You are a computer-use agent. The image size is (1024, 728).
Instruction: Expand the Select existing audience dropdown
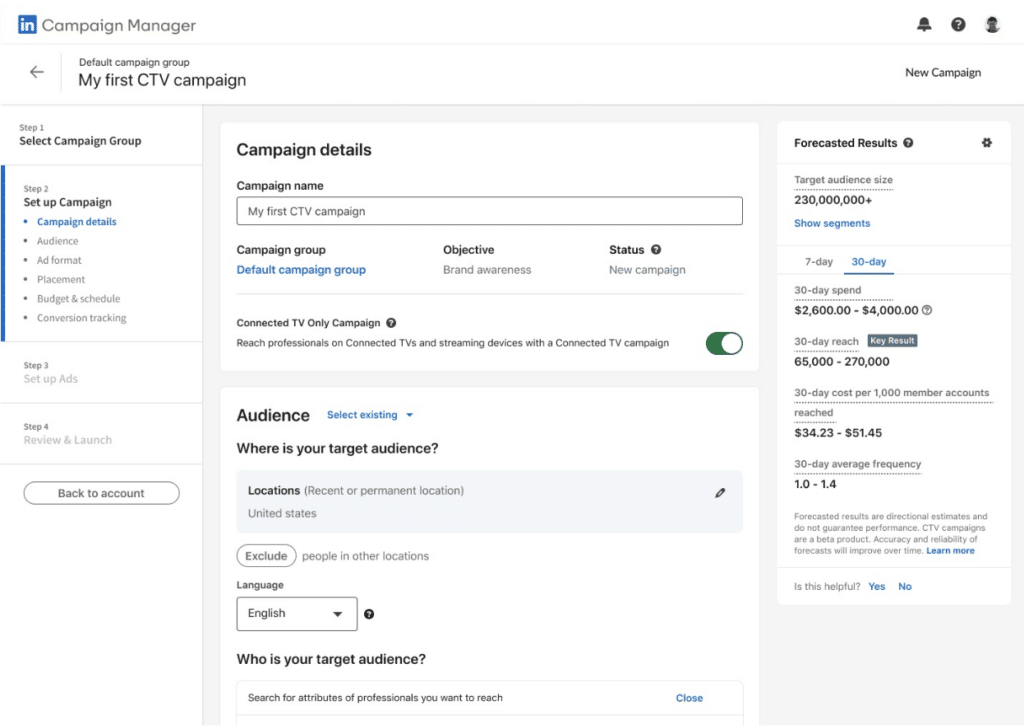pyautogui.click(x=369, y=415)
